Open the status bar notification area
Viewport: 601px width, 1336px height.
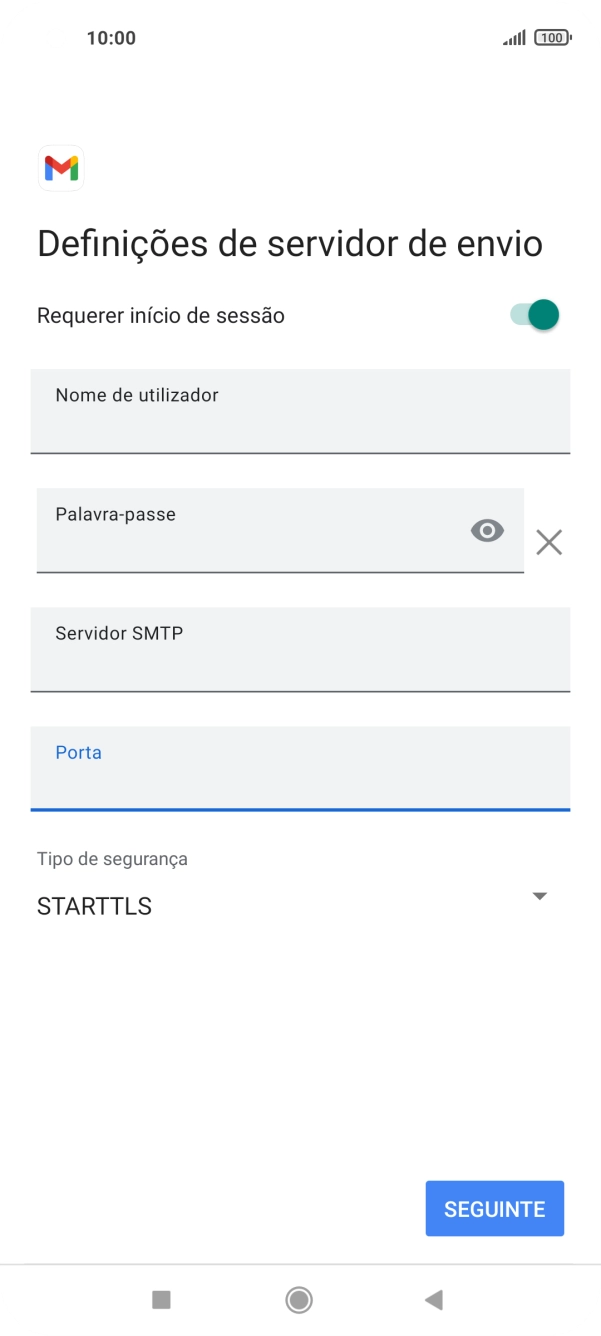[300, 37]
